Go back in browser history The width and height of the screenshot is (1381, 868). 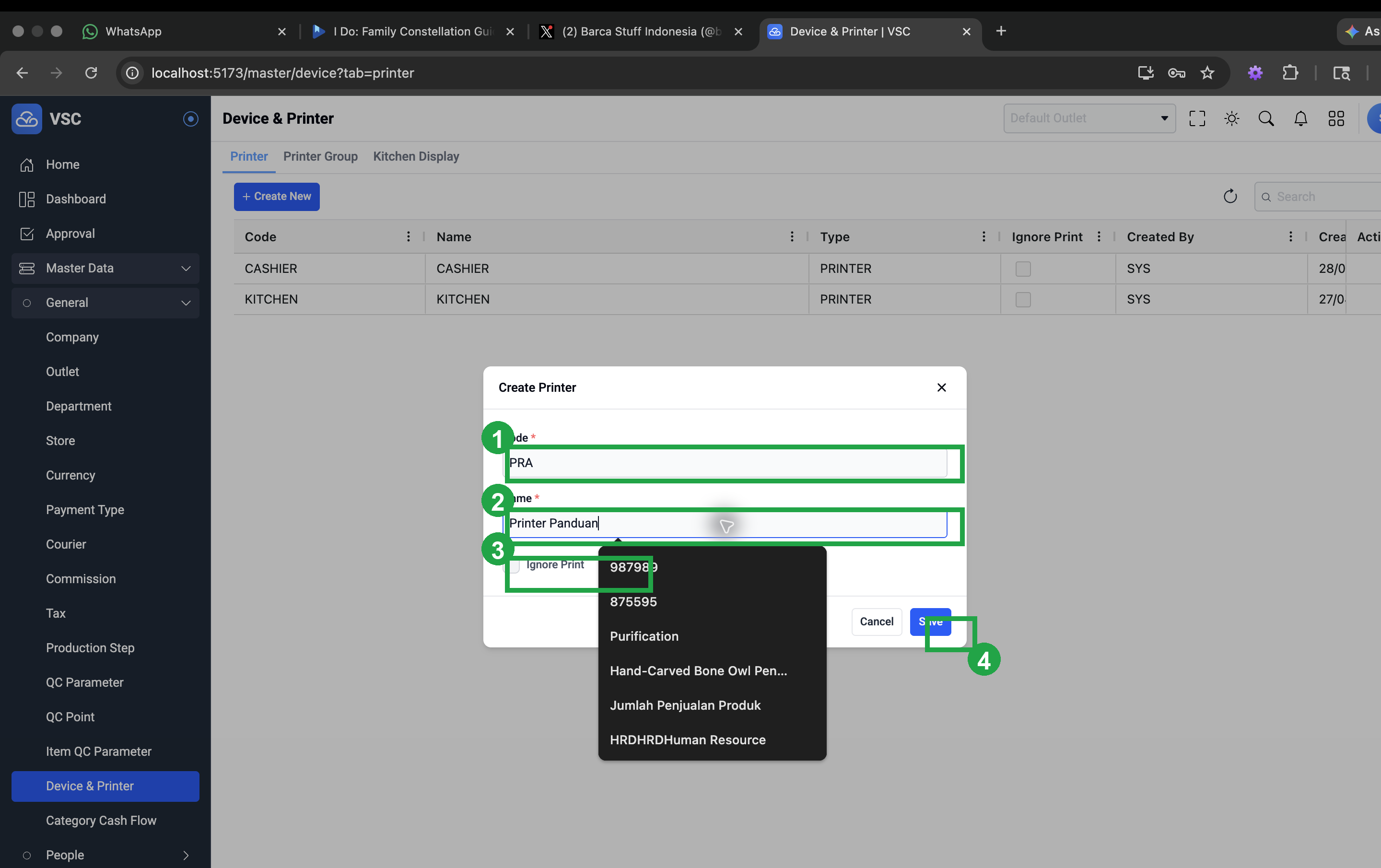tap(23, 73)
